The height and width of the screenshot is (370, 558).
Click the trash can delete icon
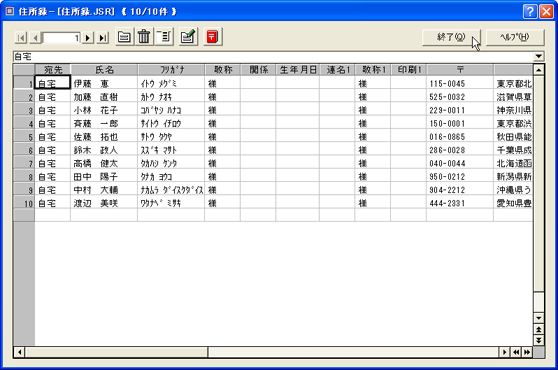point(144,37)
